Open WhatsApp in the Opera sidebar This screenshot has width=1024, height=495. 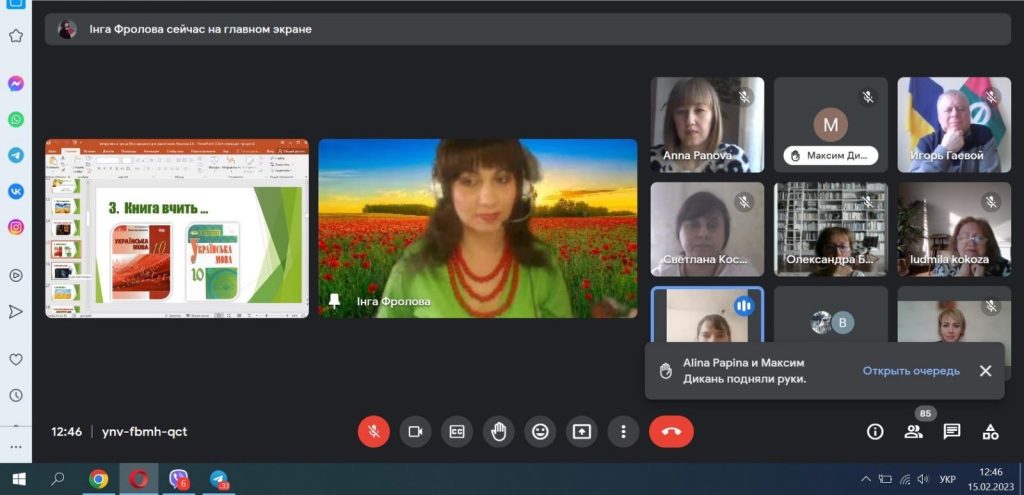(16, 119)
